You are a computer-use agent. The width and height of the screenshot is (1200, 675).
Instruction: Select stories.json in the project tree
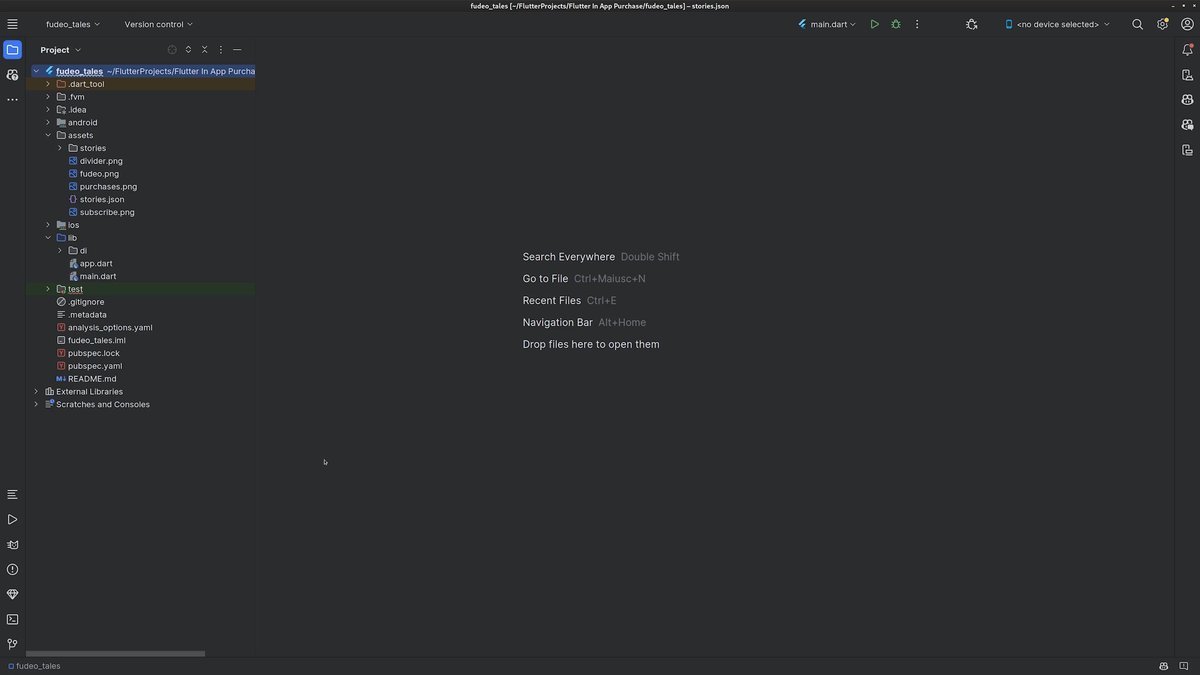(101, 199)
